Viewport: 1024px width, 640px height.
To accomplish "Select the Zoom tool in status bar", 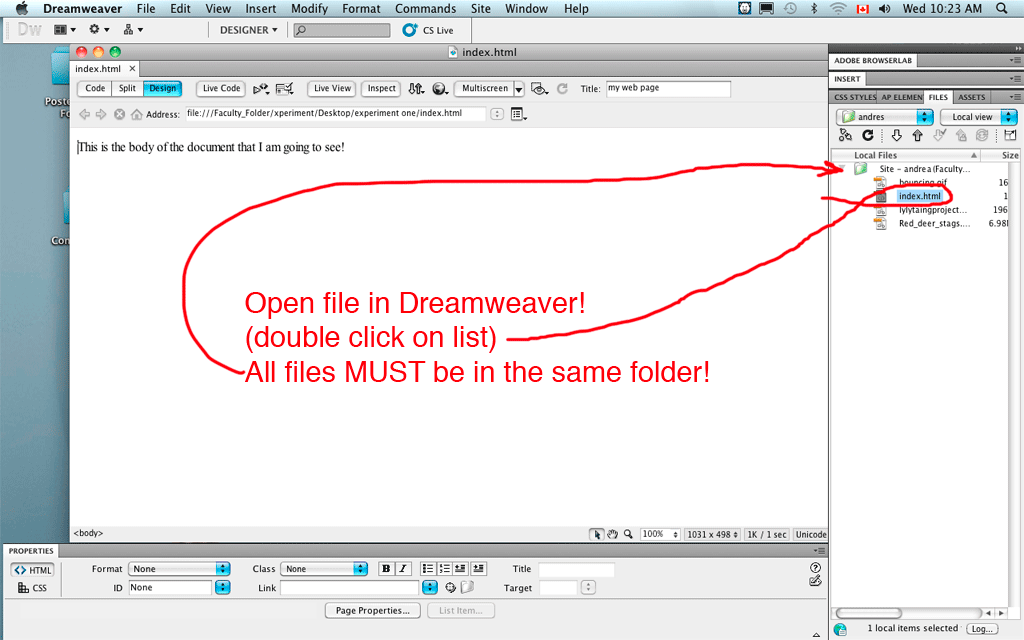I will click(628, 534).
